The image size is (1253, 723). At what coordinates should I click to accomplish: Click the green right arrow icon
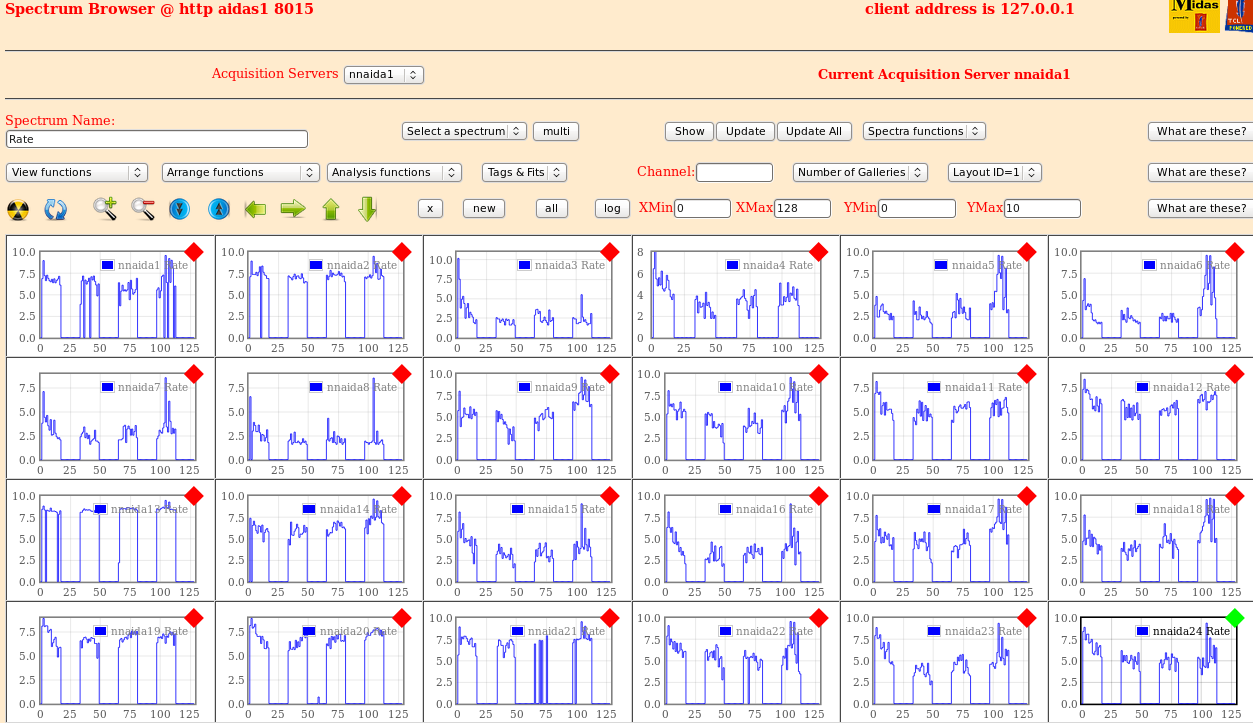point(292,209)
